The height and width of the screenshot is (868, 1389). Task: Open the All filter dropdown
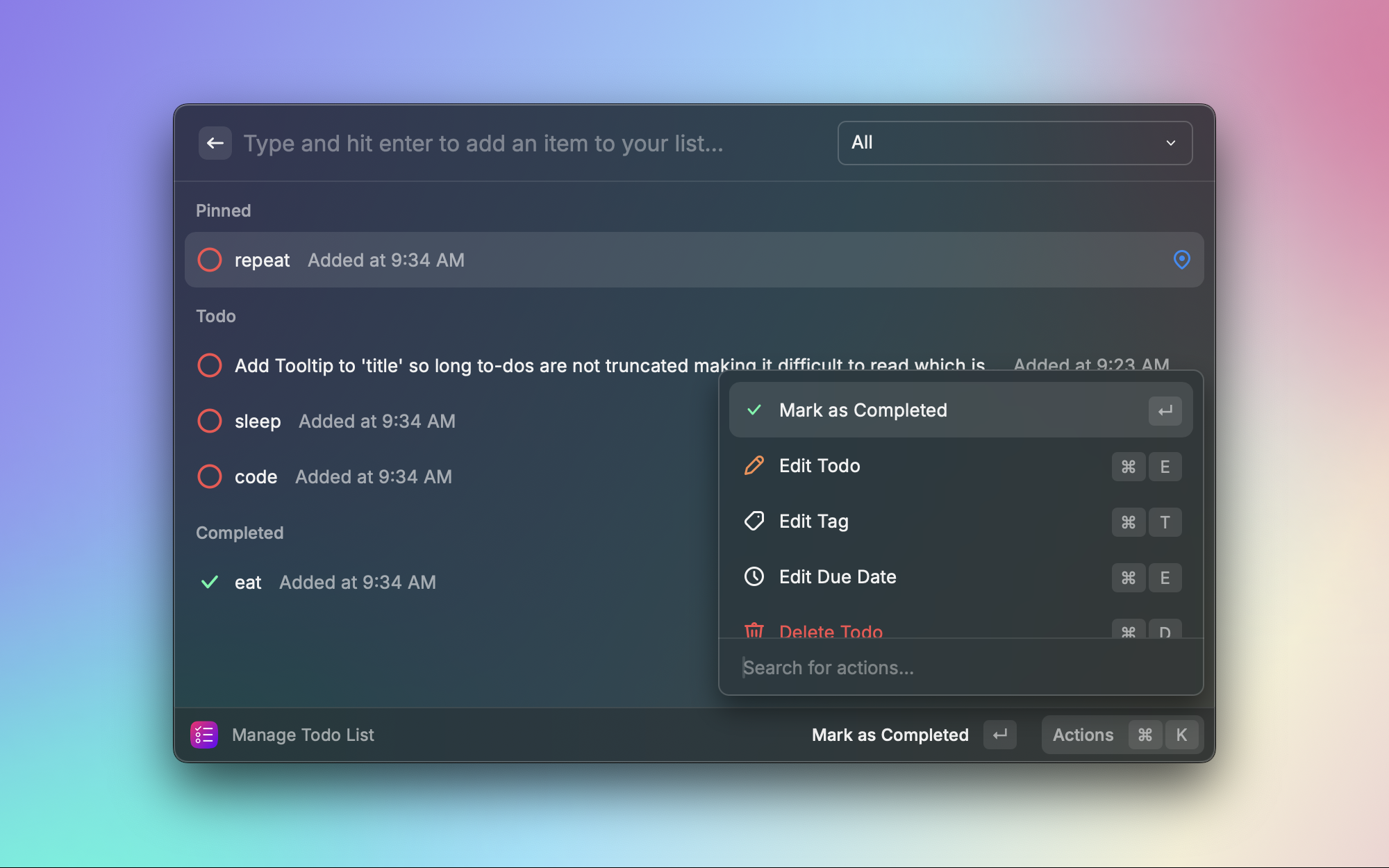1014,143
